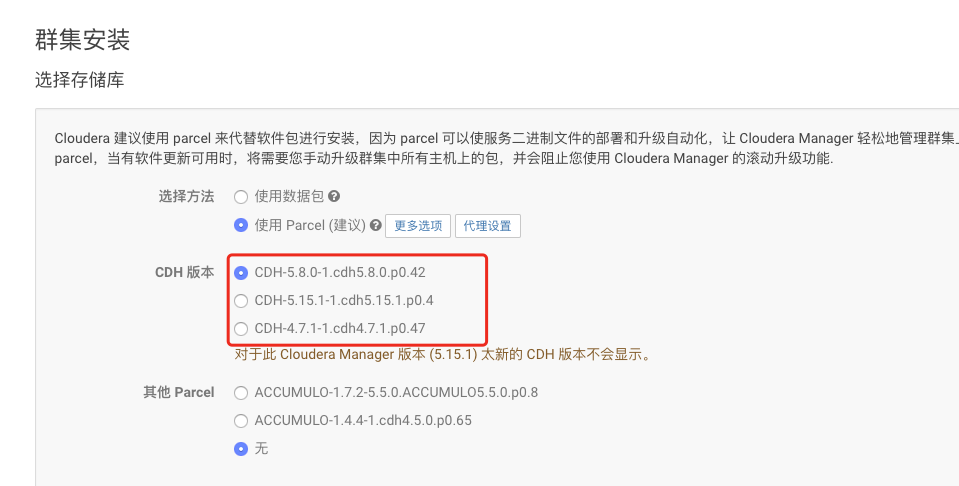Open the 代理设置 button

pos(487,226)
